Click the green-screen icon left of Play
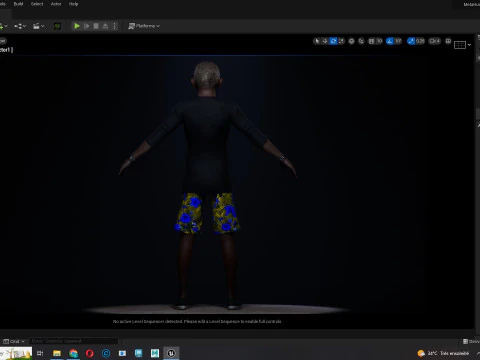This screenshot has height=360, width=480. point(57,26)
